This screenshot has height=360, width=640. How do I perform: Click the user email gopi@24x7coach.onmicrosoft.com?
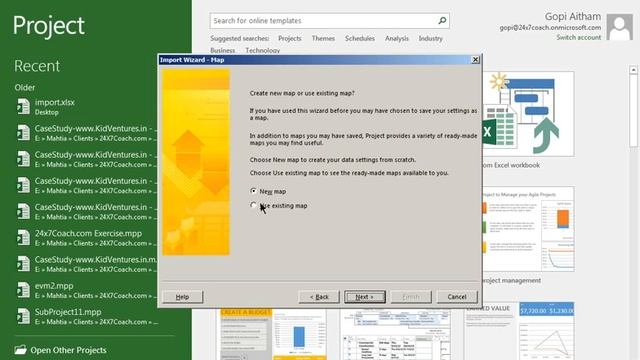[550, 28]
